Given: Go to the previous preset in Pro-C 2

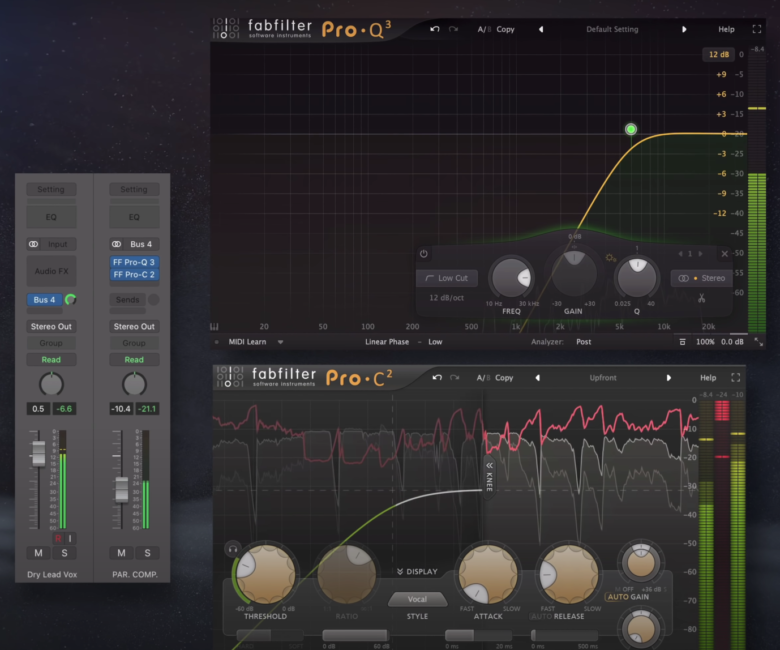Looking at the screenshot, I should (x=538, y=378).
